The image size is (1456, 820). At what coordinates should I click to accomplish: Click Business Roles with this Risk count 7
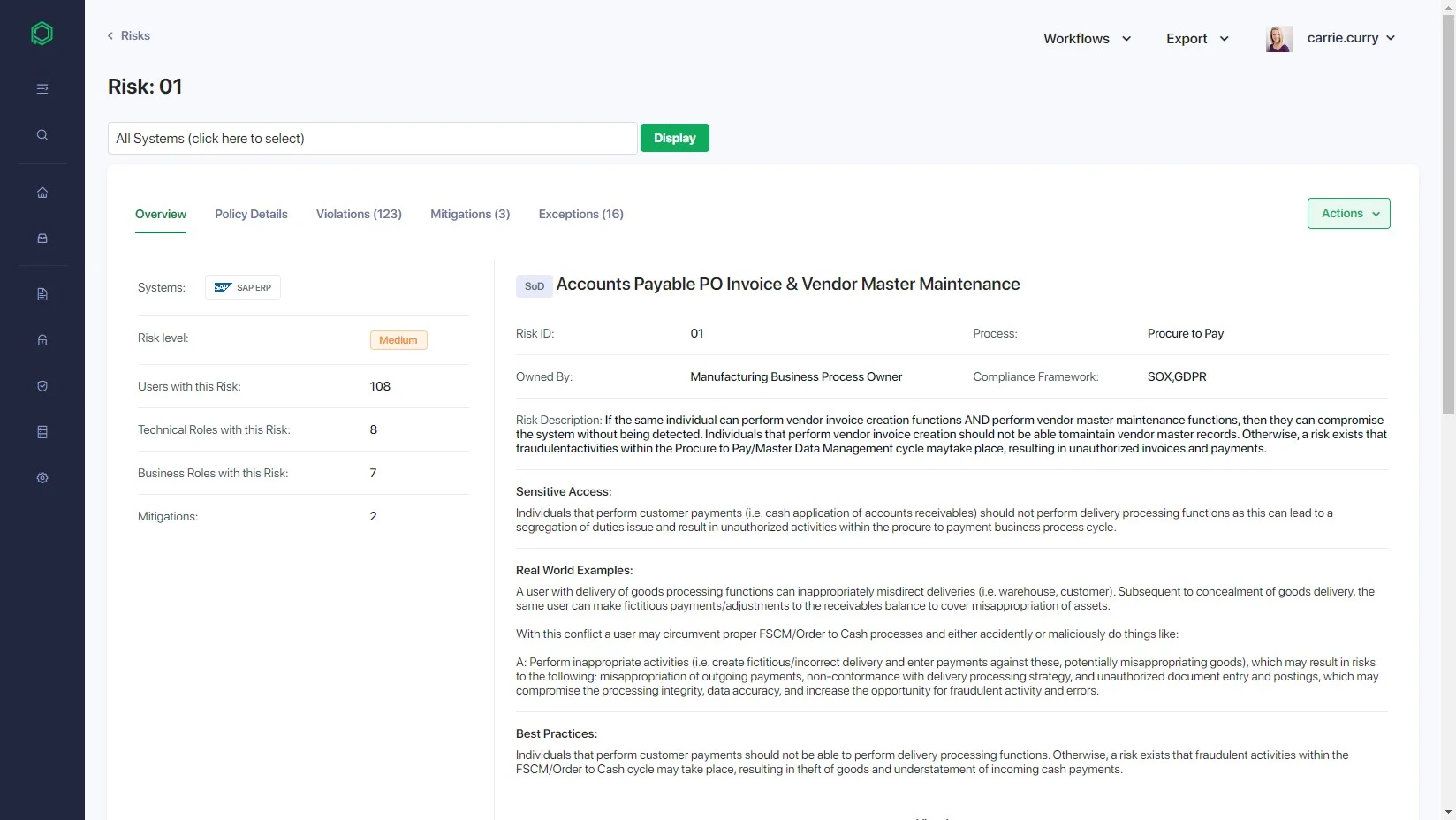point(373,473)
